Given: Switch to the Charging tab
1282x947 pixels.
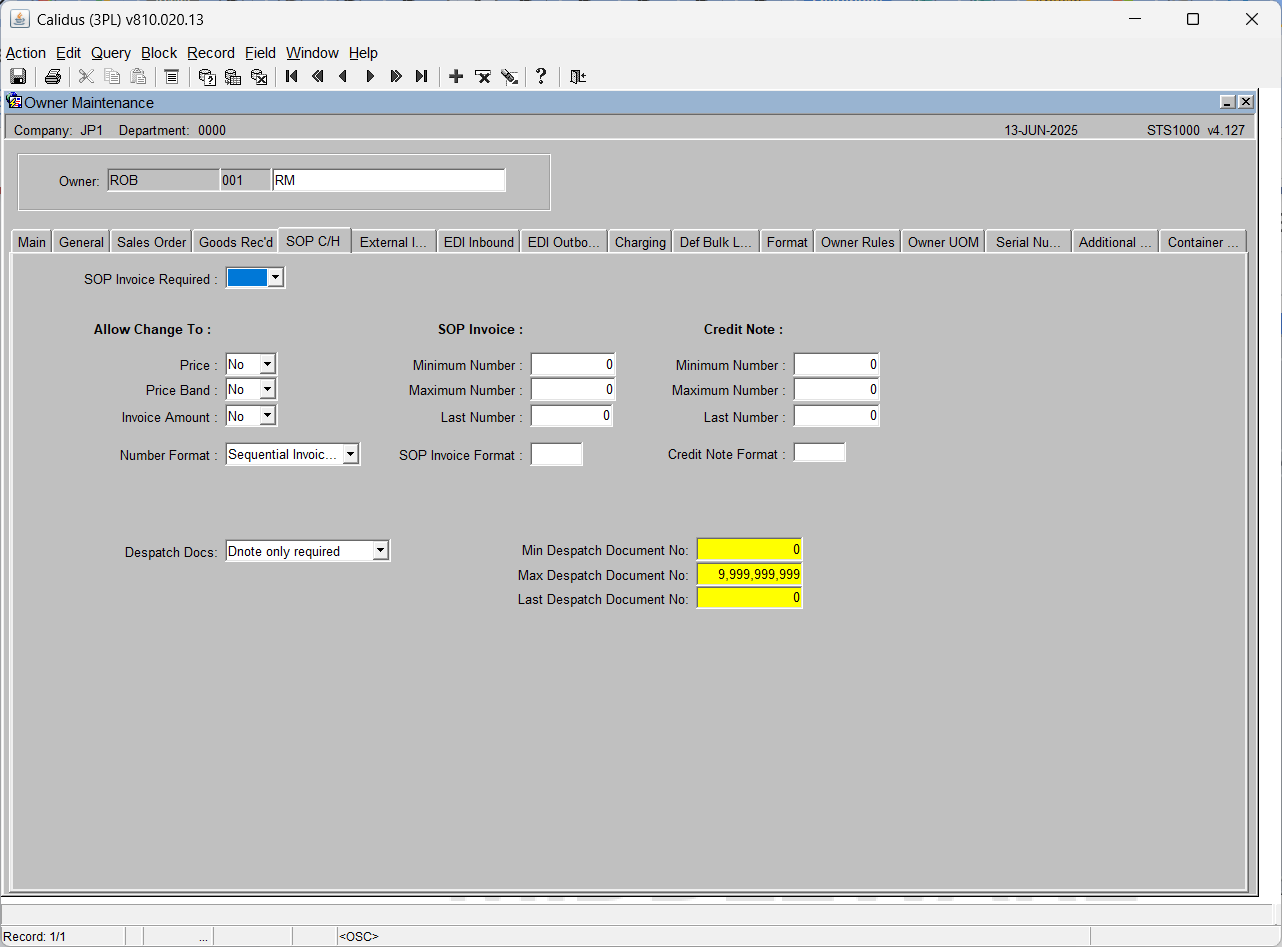Looking at the screenshot, I should (640, 242).
